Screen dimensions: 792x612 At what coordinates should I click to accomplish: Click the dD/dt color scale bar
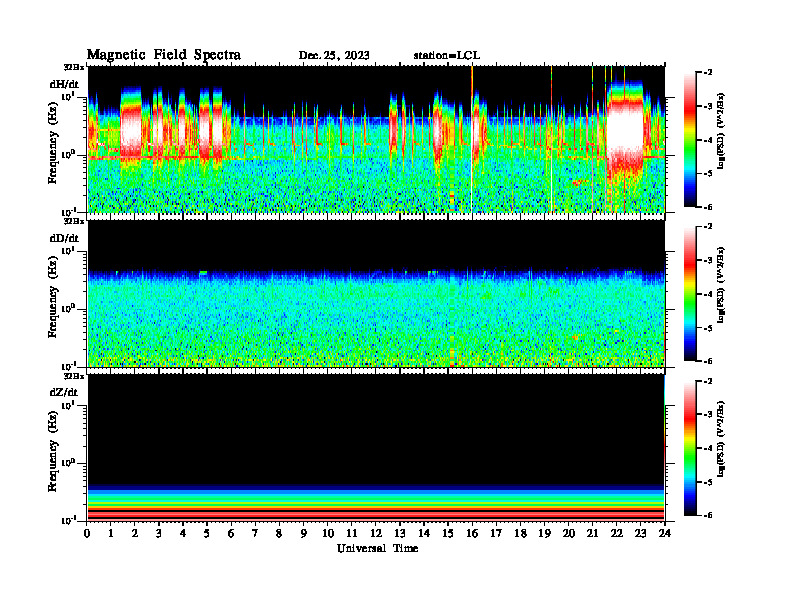pos(690,294)
